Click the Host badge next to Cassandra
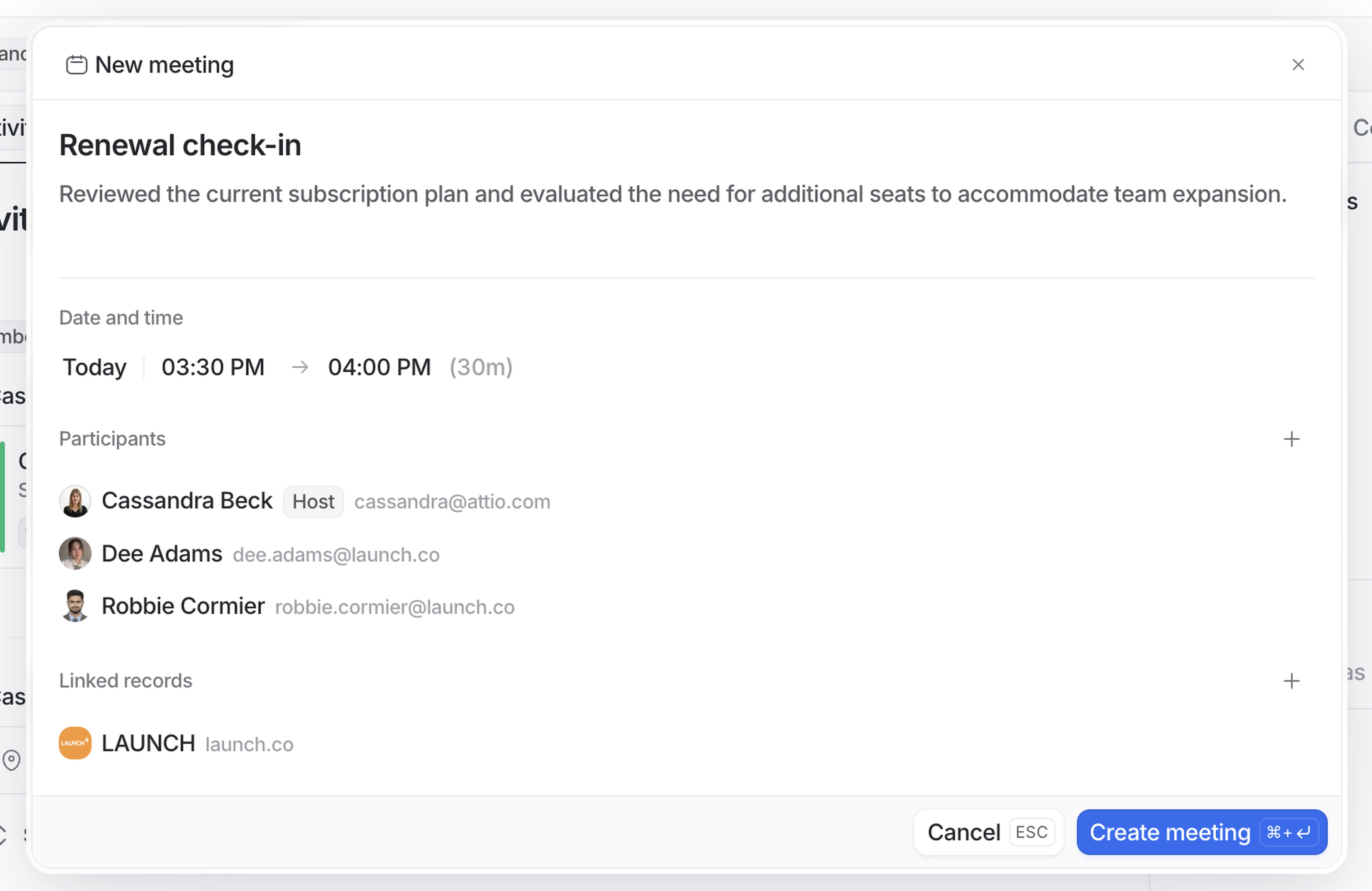Viewport: 1372px width, 891px height. tap(313, 502)
